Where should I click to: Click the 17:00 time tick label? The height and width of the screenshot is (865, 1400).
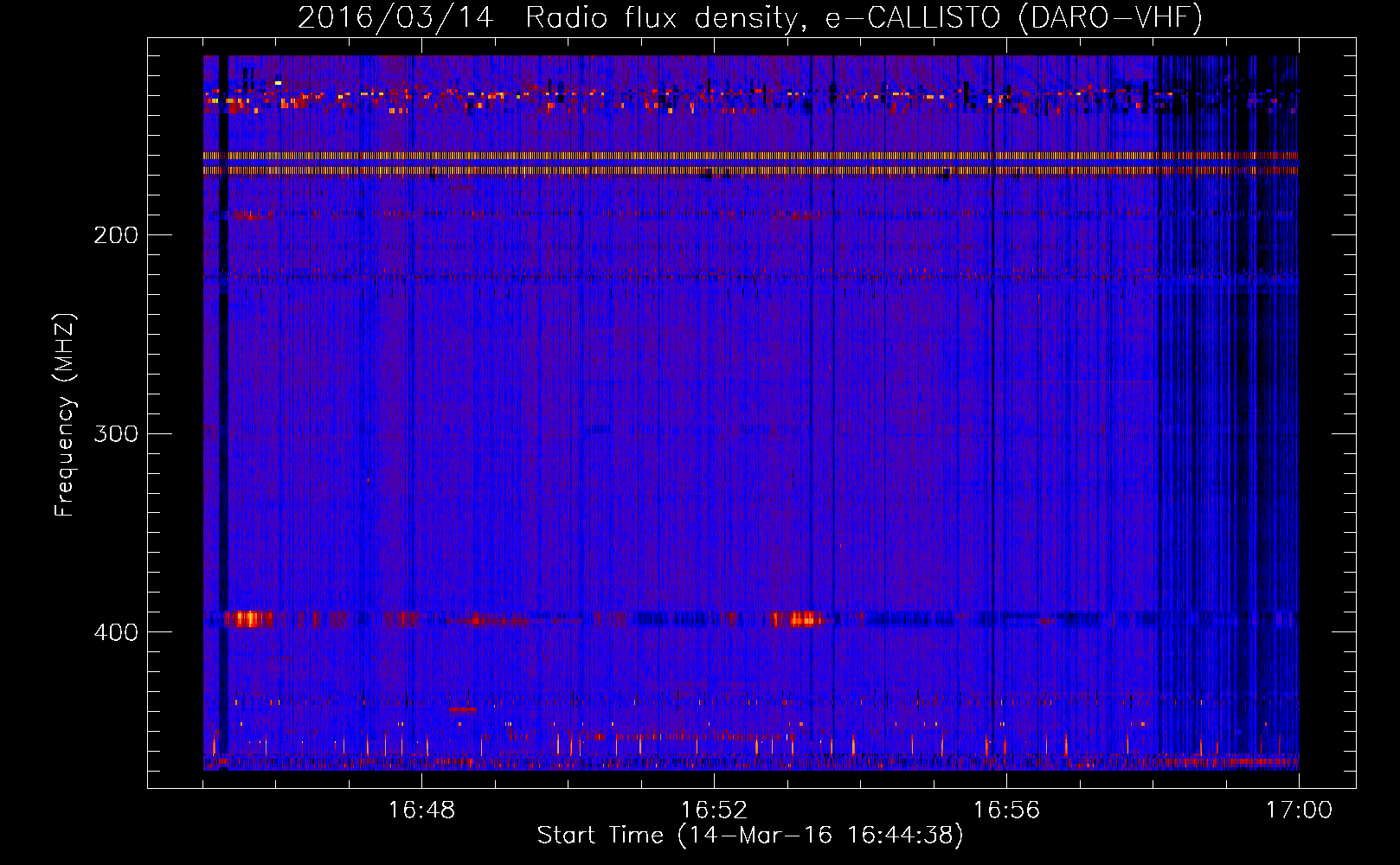1299,810
